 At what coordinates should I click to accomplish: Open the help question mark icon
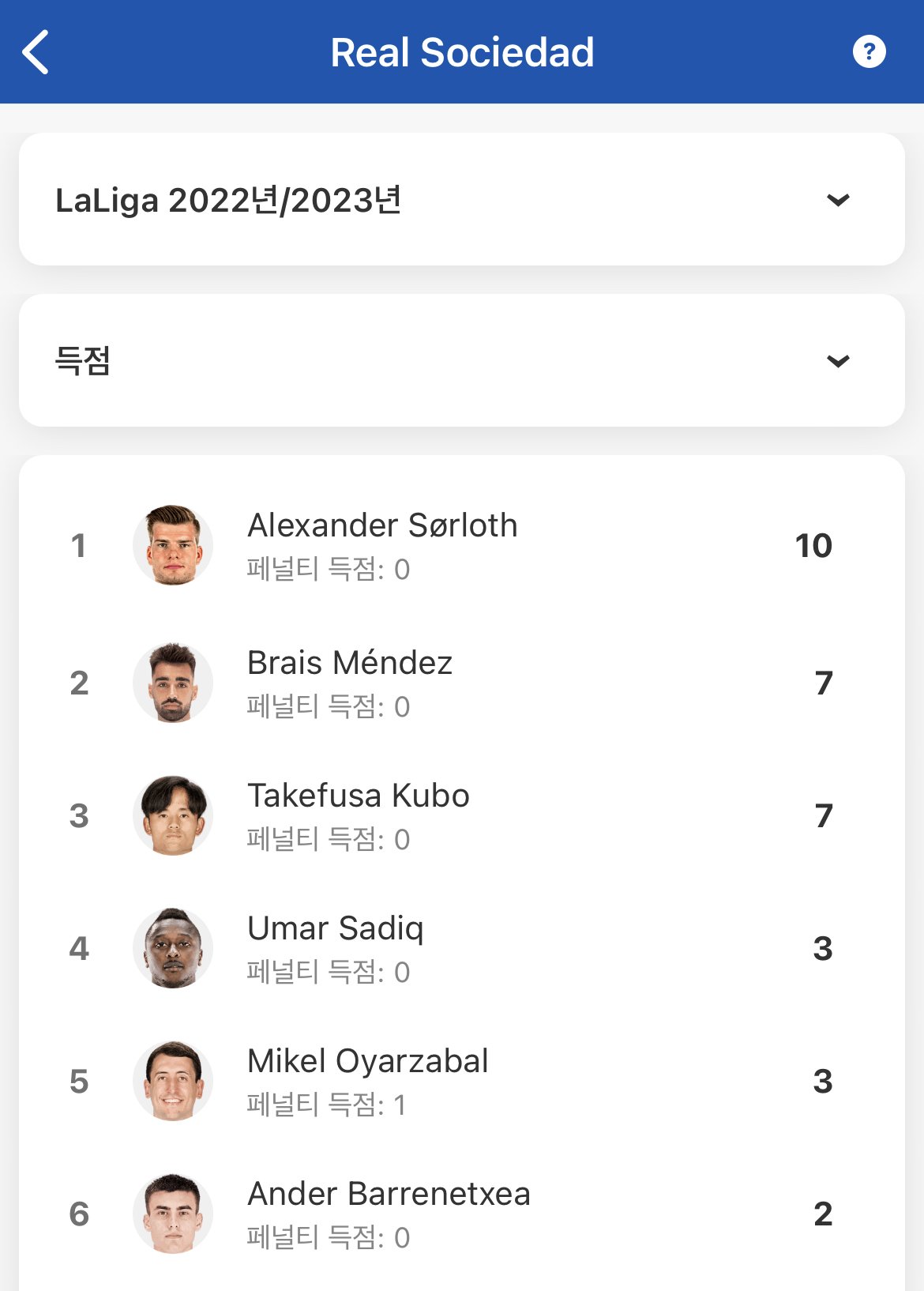click(x=869, y=52)
